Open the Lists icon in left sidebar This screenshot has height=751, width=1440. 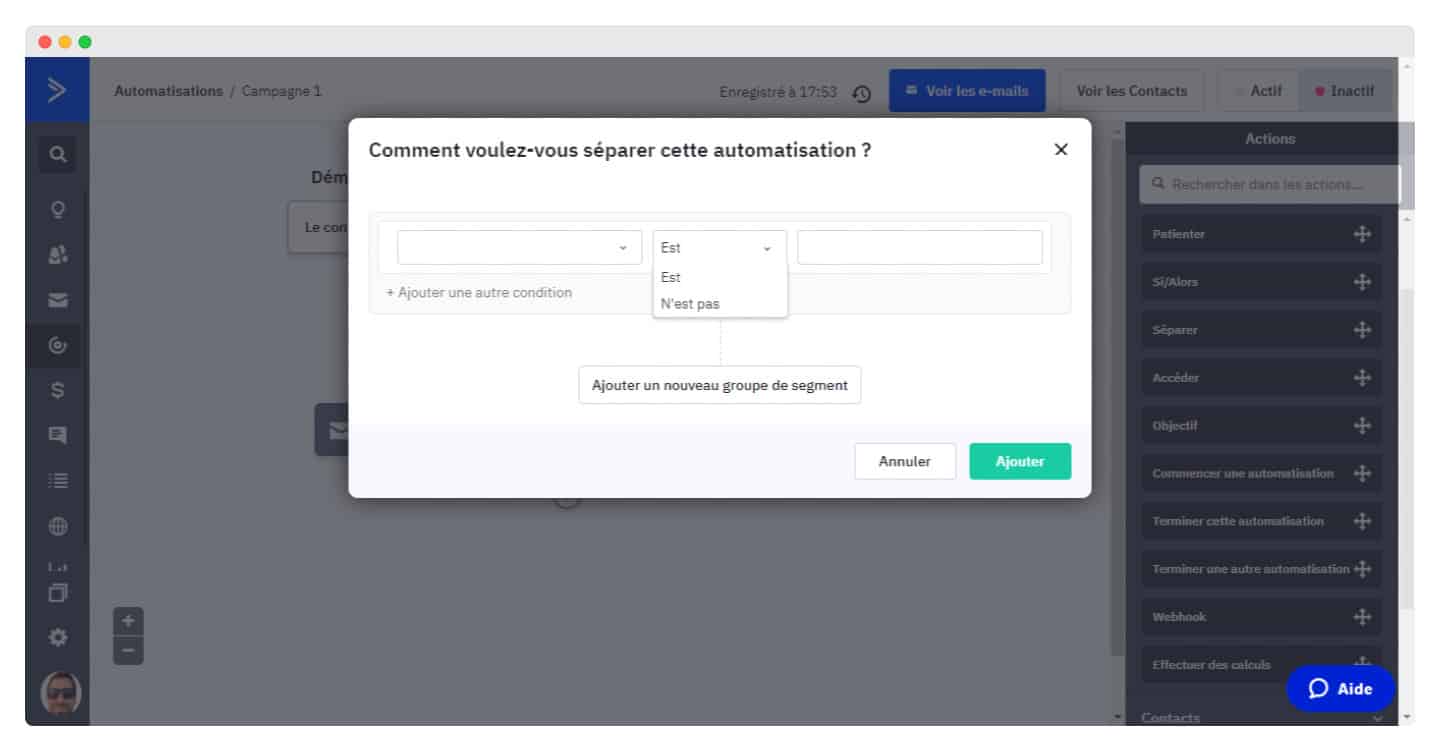tap(58, 481)
